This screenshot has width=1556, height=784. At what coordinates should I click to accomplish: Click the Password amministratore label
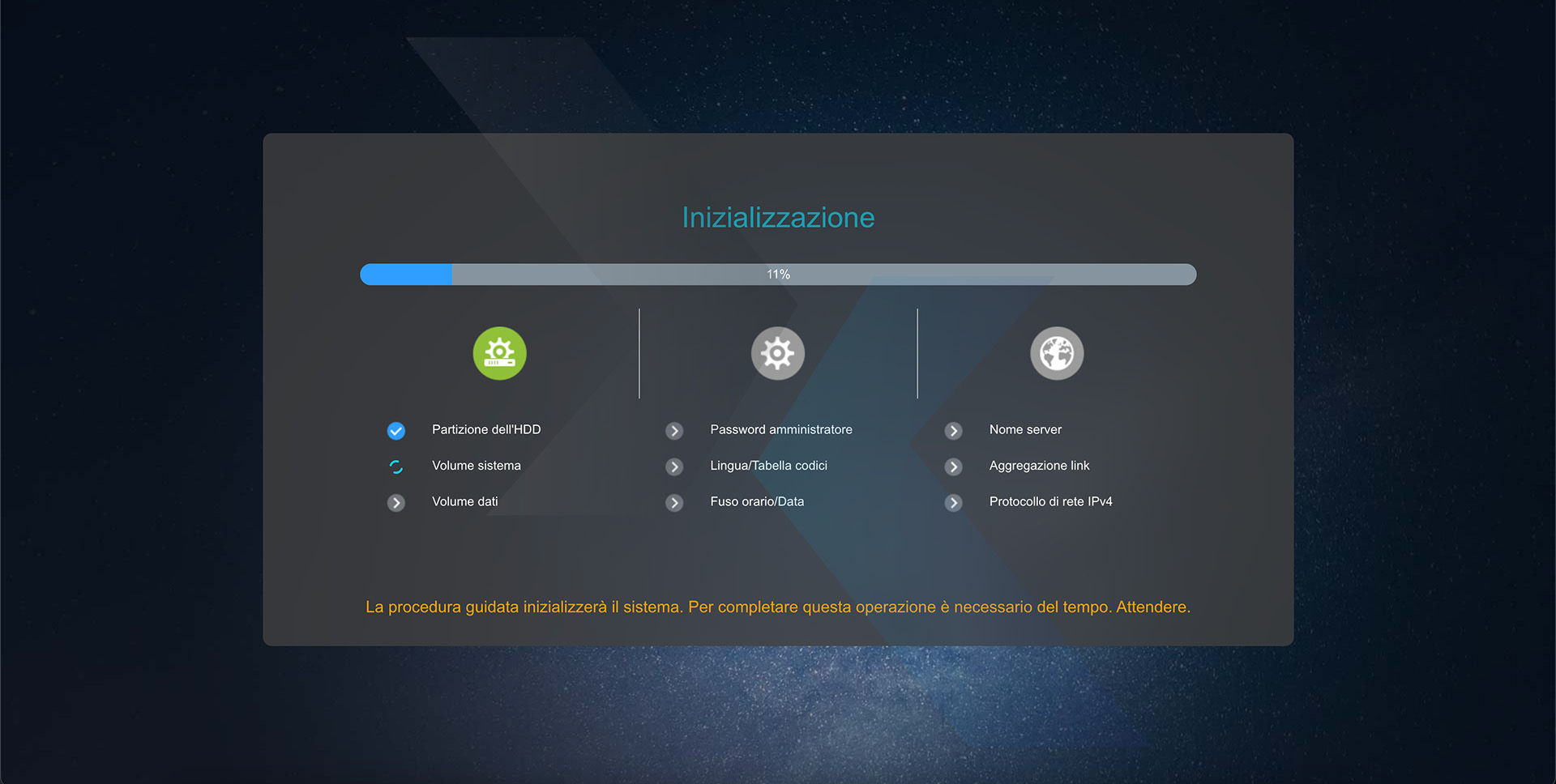780,430
